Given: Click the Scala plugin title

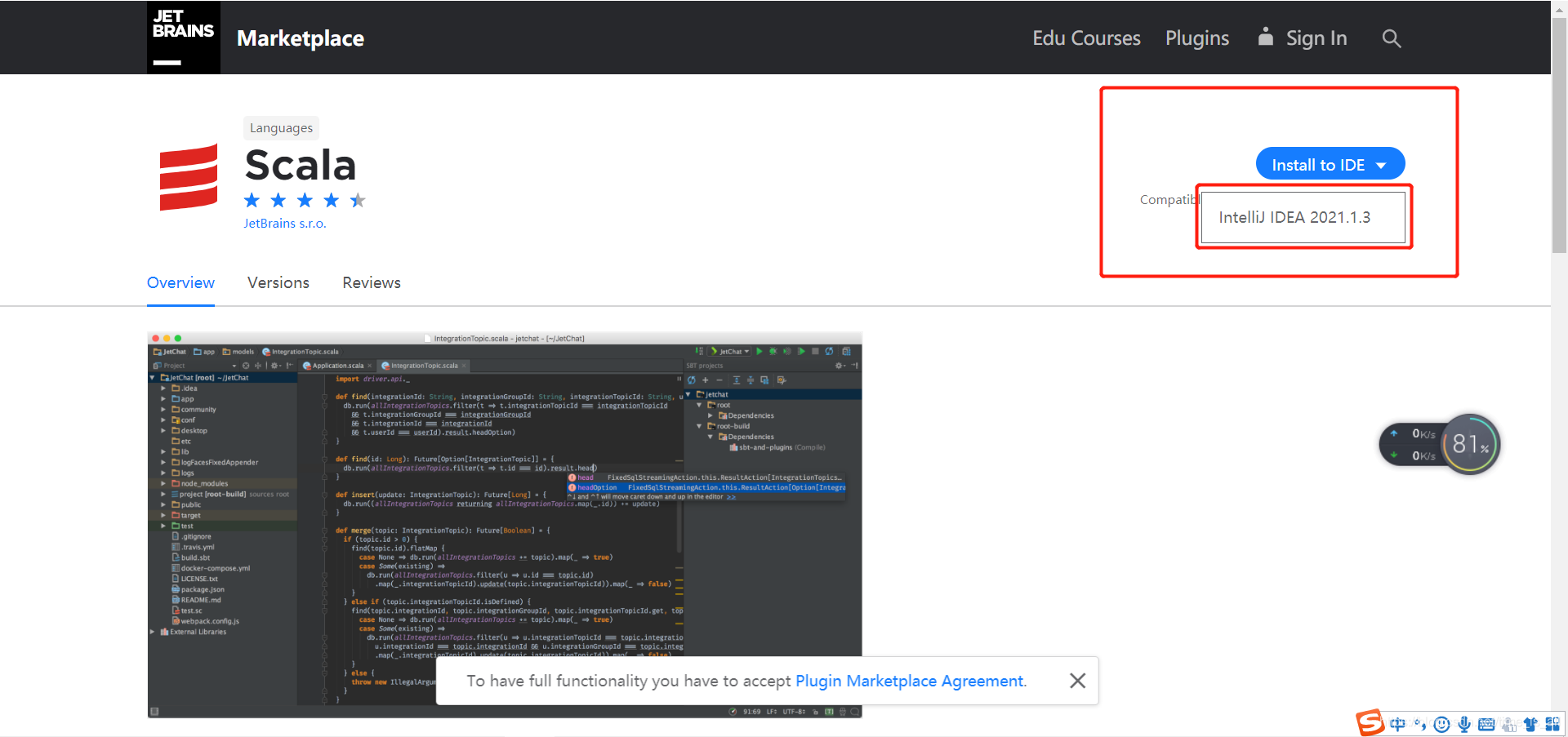Looking at the screenshot, I should [x=301, y=165].
